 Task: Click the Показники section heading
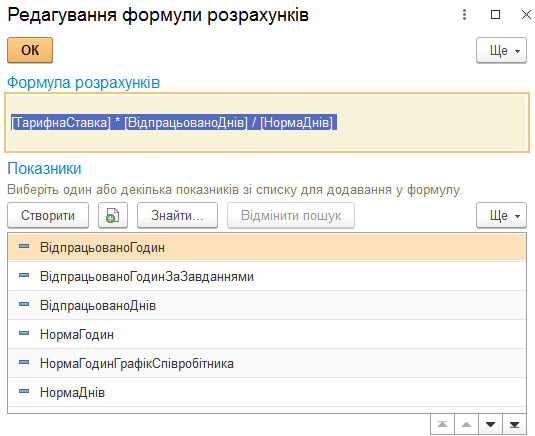coord(44,169)
